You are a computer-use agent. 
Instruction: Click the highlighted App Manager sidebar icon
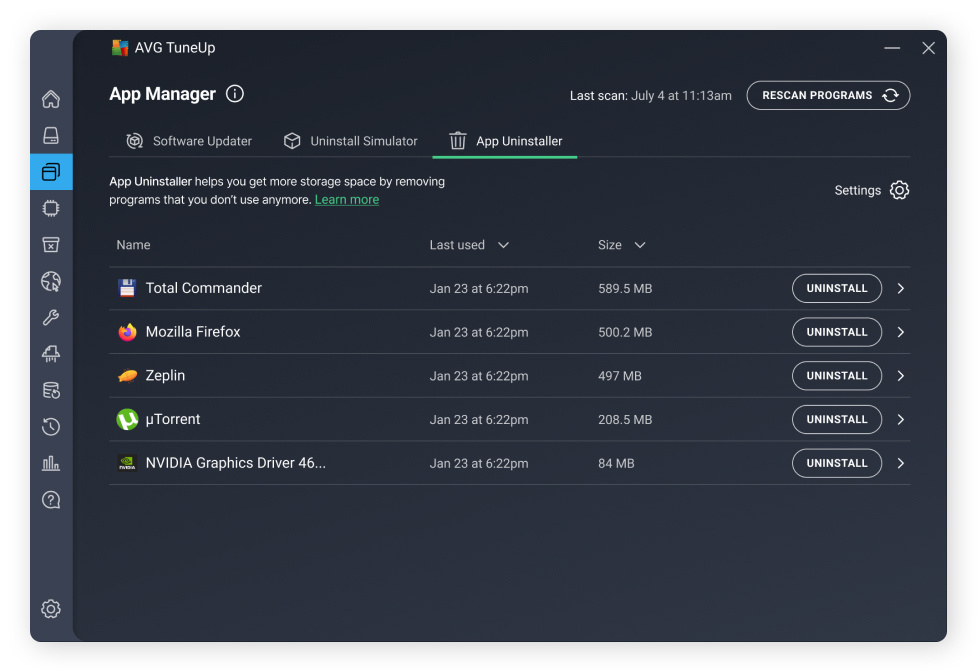point(51,171)
